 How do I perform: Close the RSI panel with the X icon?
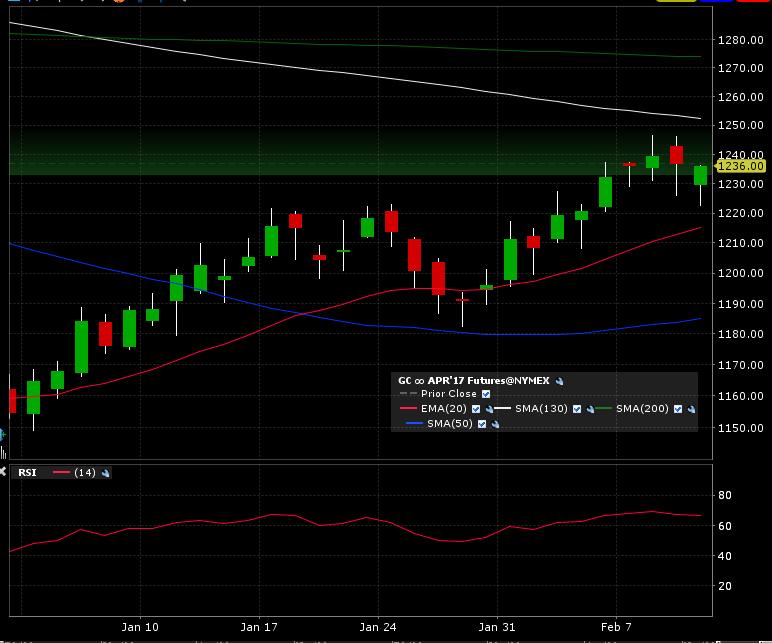tap(4, 472)
